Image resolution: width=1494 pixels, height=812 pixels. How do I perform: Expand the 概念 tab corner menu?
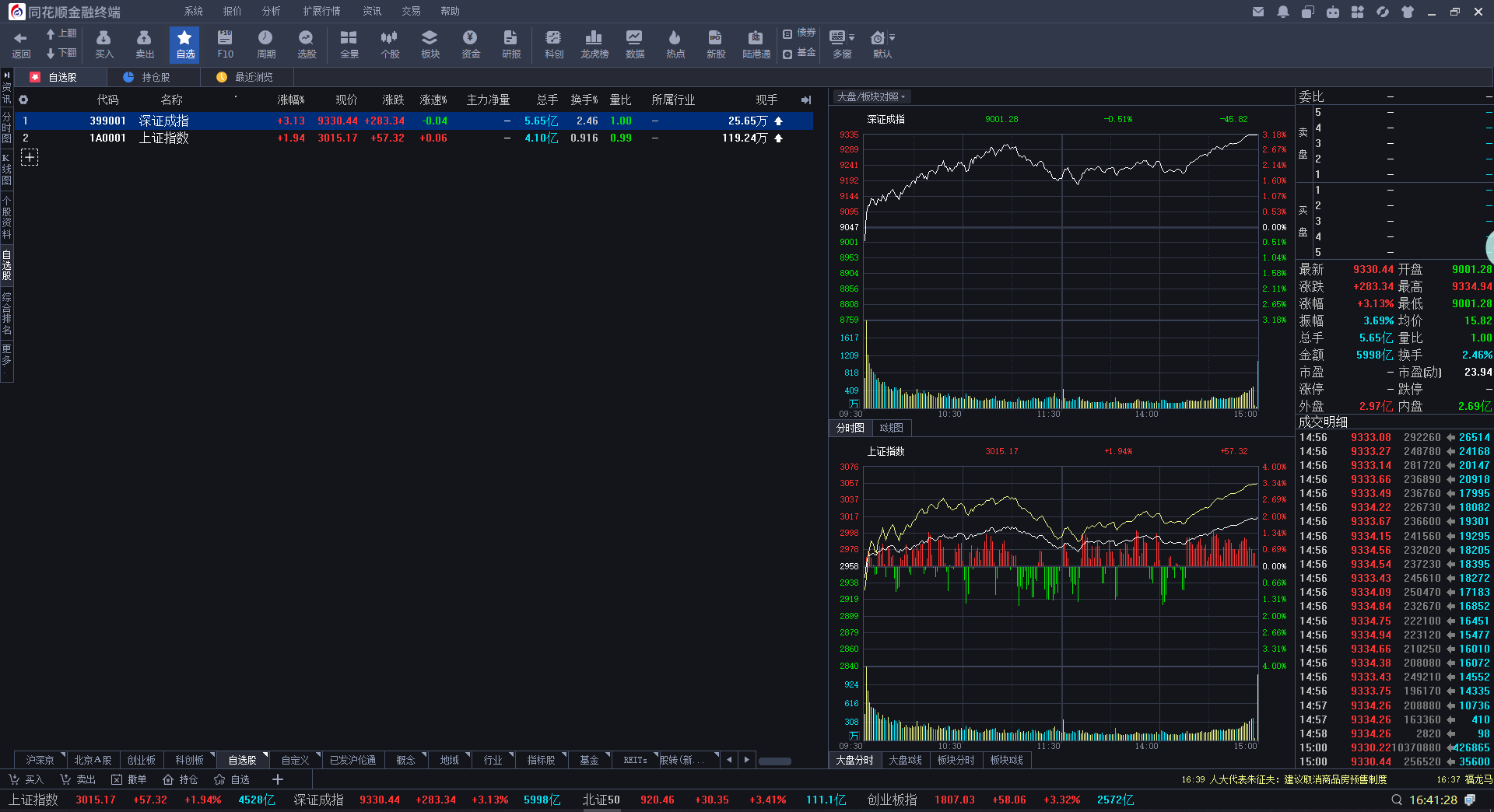pyautogui.click(x=426, y=754)
